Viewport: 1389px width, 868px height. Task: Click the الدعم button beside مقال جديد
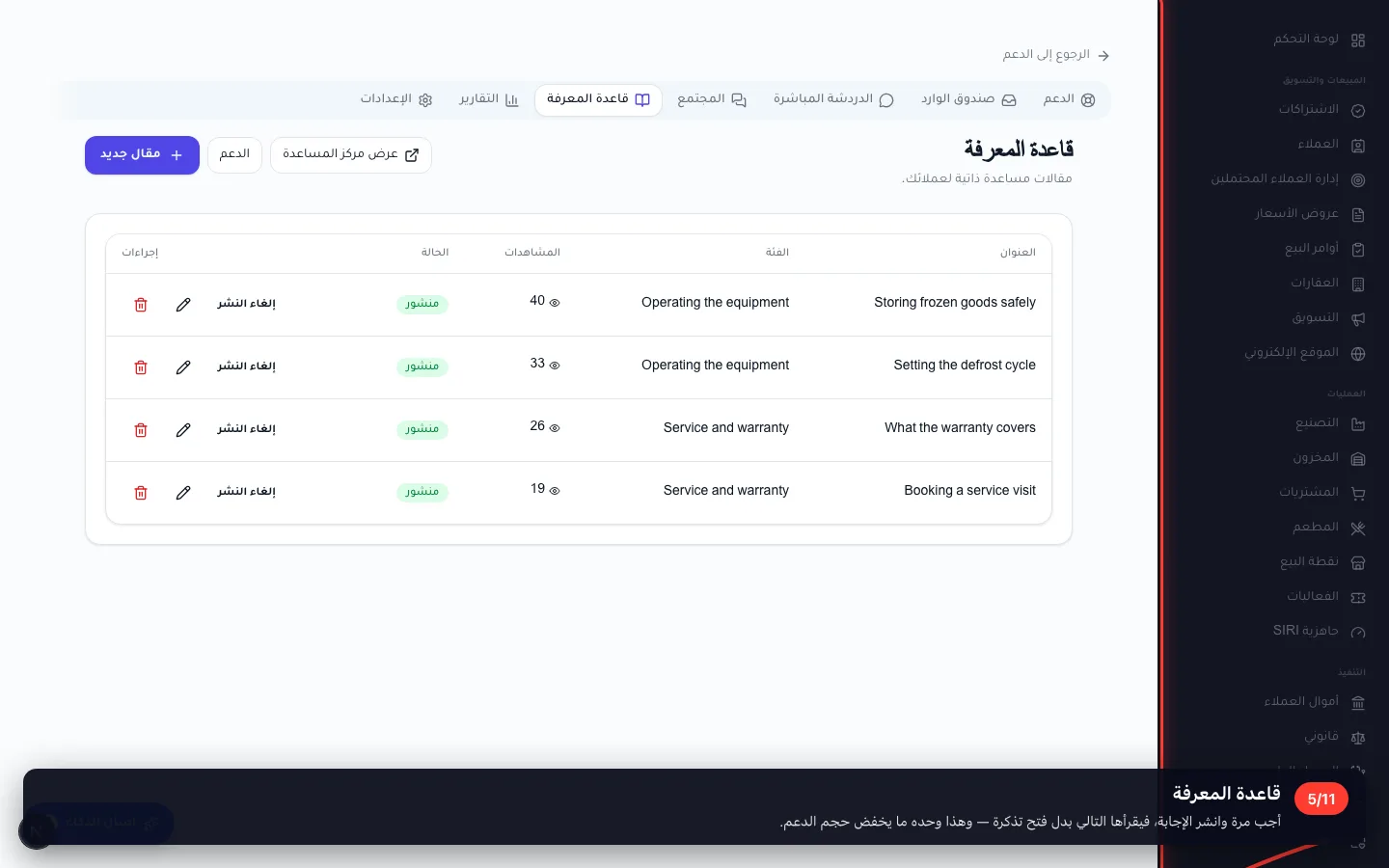pyautogui.click(x=234, y=155)
